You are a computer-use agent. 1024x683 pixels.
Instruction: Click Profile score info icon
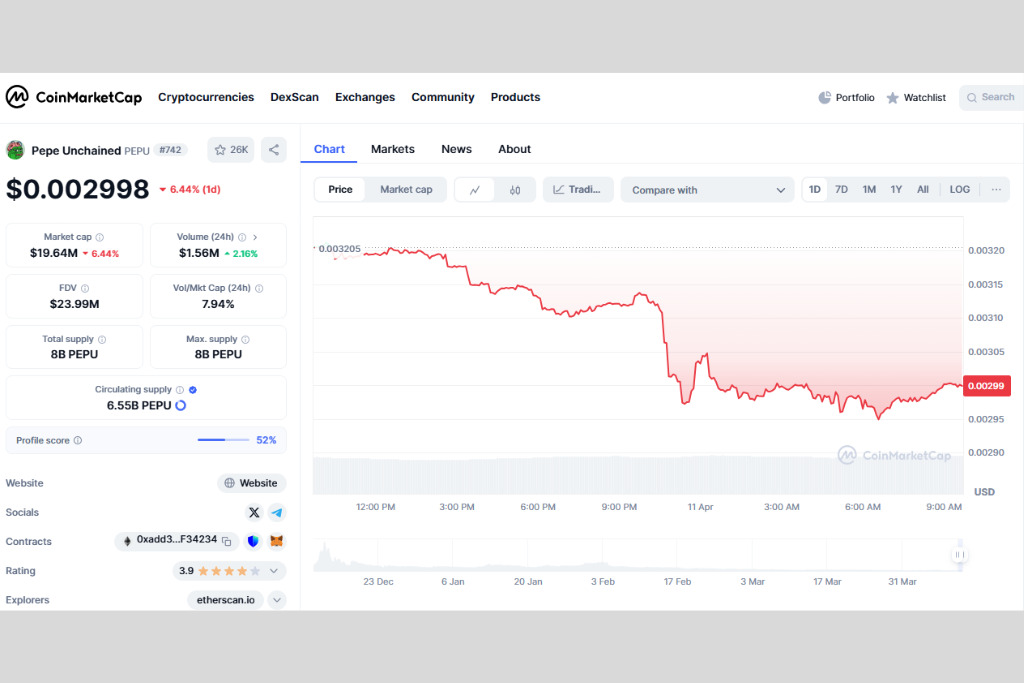pyautogui.click(x=78, y=440)
